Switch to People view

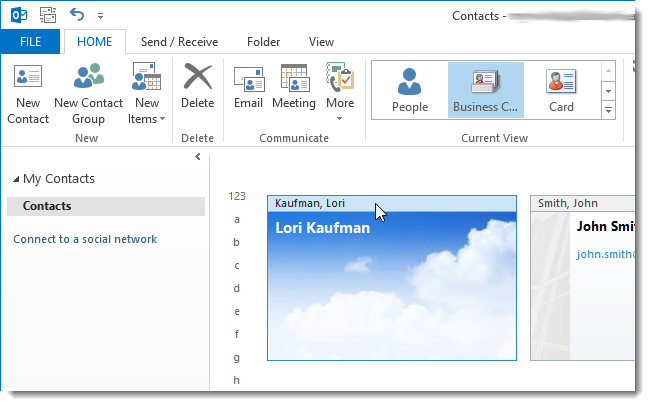click(410, 90)
